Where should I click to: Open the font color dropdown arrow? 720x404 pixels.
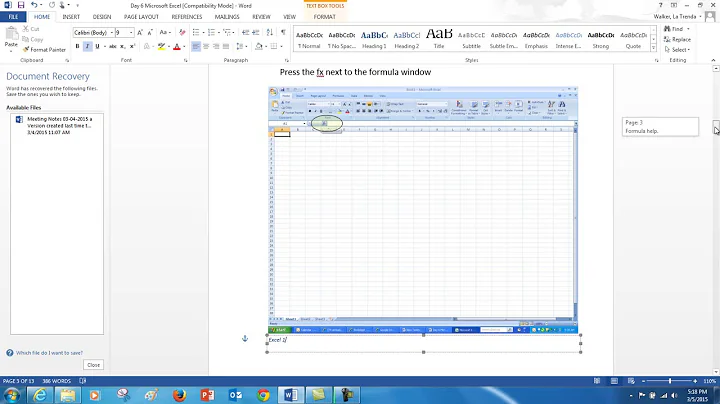[184, 46]
